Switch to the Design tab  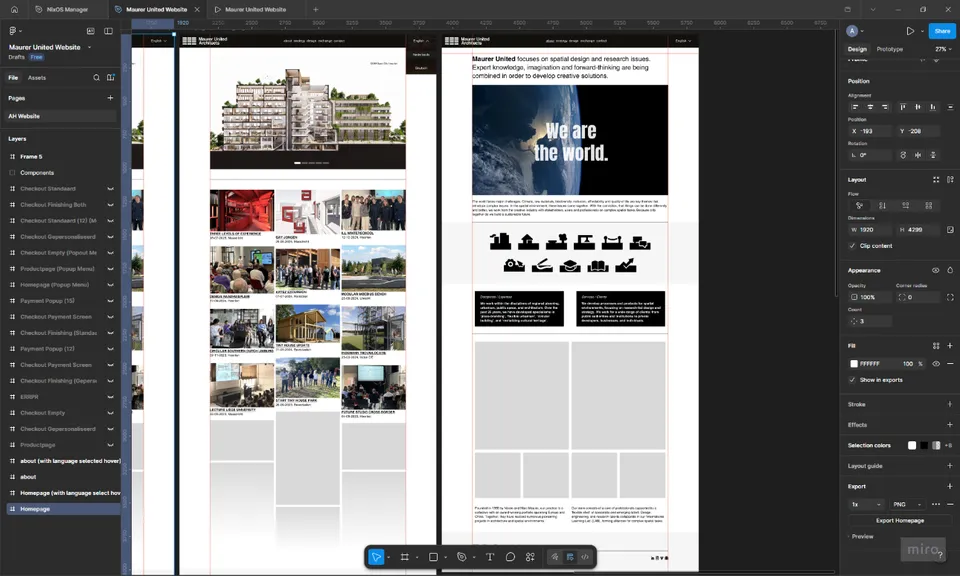coord(857,49)
